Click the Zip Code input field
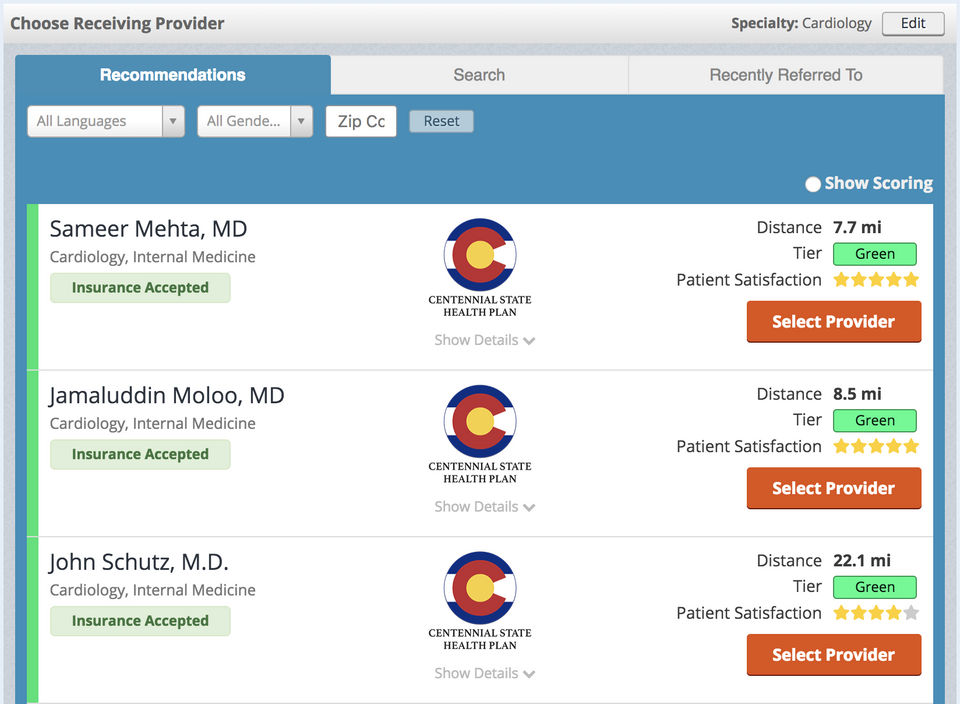Viewport: 960px width, 704px height. pos(361,121)
